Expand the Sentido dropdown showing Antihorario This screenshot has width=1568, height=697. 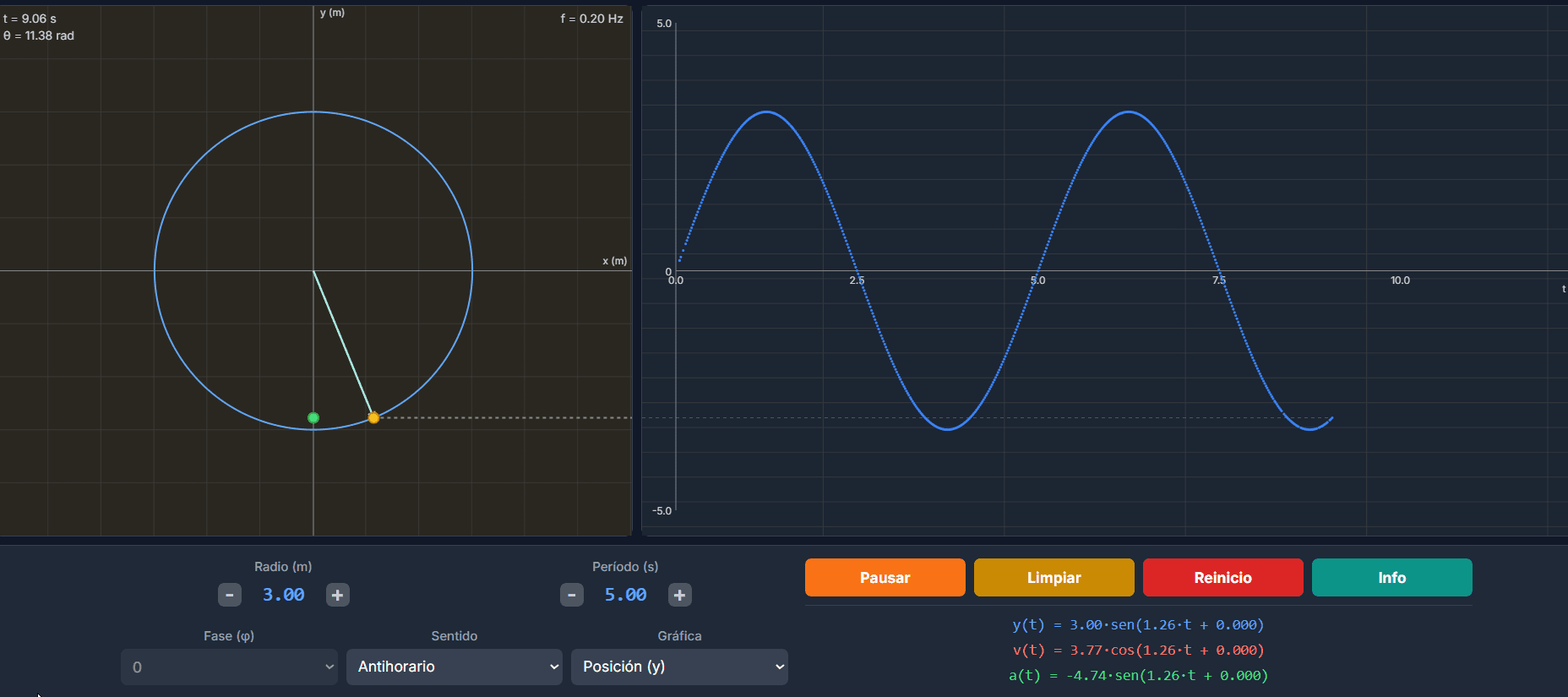454,667
